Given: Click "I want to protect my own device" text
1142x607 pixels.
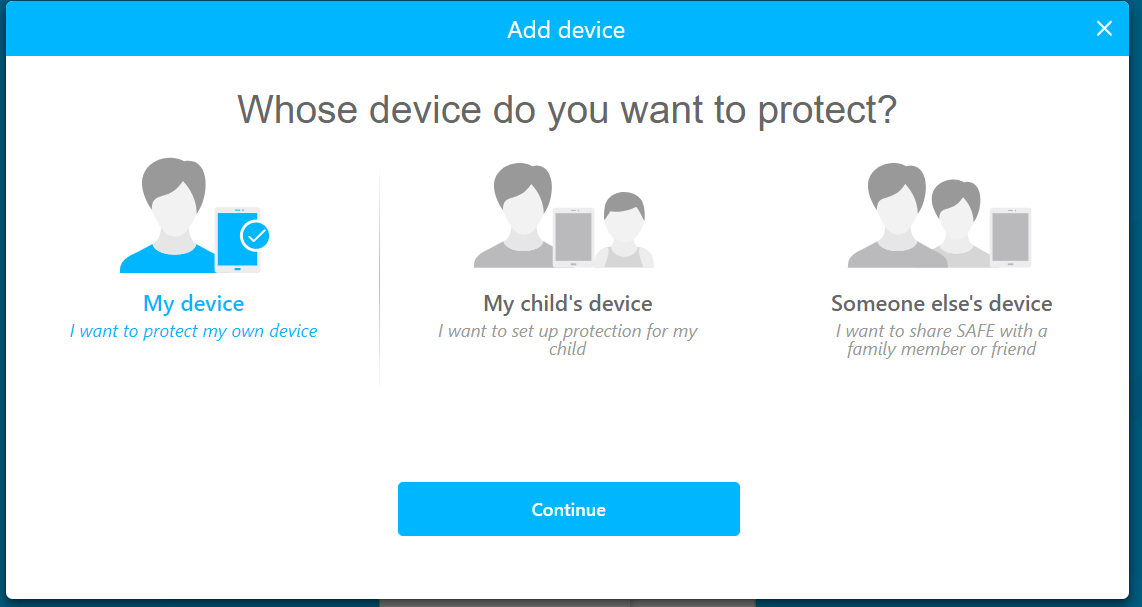Looking at the screenshot, I should click(x=193, y=331).
